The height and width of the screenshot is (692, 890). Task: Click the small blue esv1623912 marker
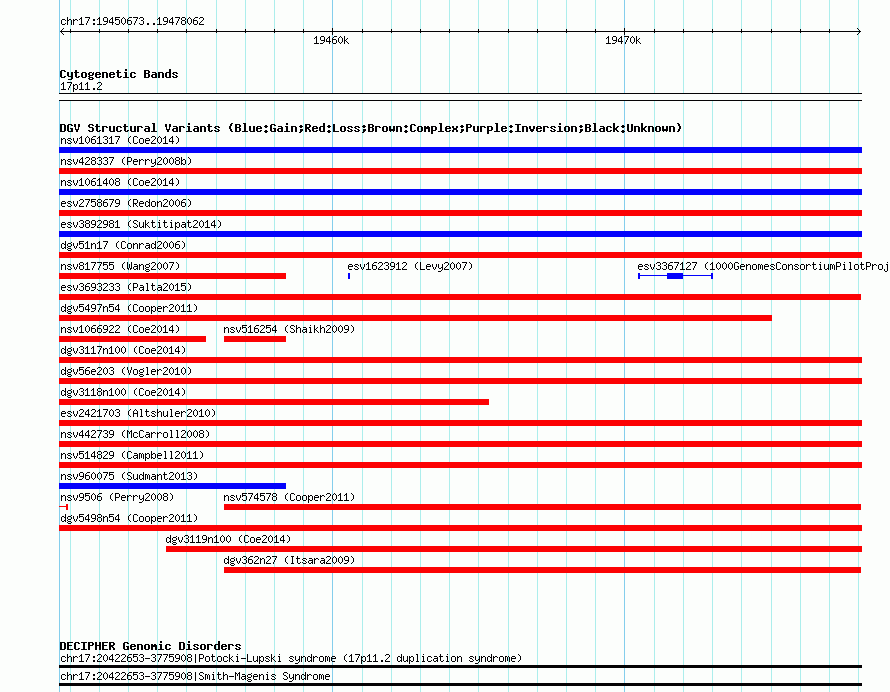click(x=349, y=276)
